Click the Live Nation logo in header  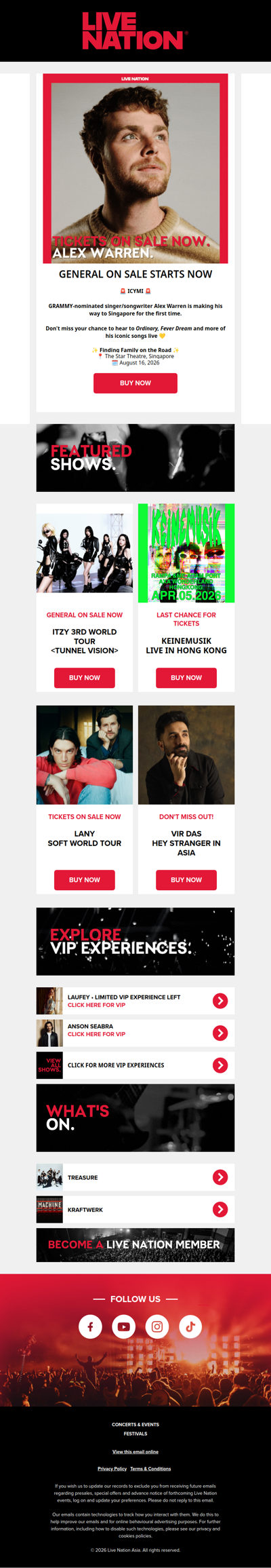[135, 31]
